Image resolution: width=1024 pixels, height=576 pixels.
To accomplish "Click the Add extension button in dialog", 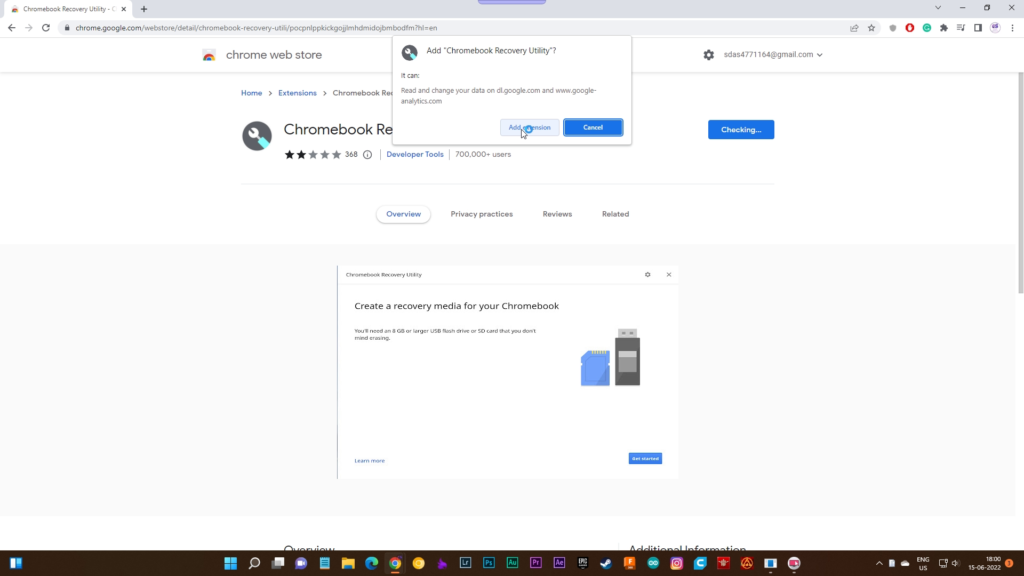I will [x=530, y=127].
